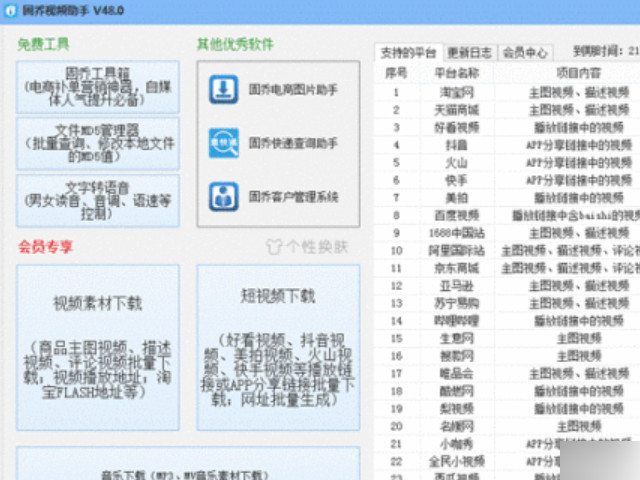Select the 梨视频 row
This screenshot has width=640, height=480.
coord(507,409)
